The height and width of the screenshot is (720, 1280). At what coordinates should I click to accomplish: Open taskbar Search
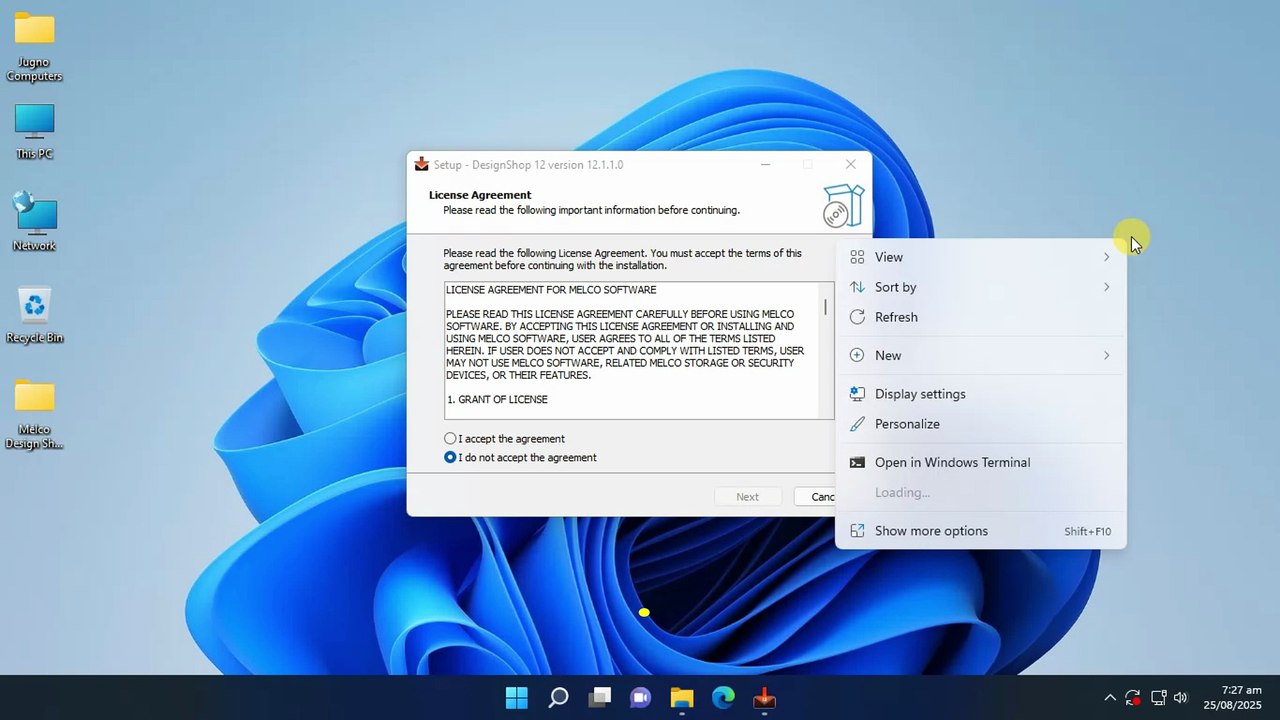(x=559, y=698)
